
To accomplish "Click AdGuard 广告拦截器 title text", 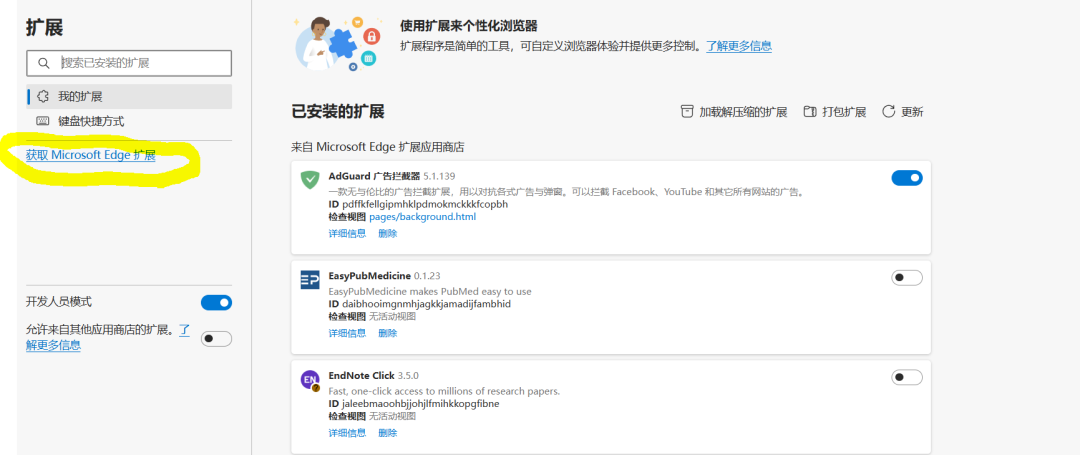I will [374, 176].
